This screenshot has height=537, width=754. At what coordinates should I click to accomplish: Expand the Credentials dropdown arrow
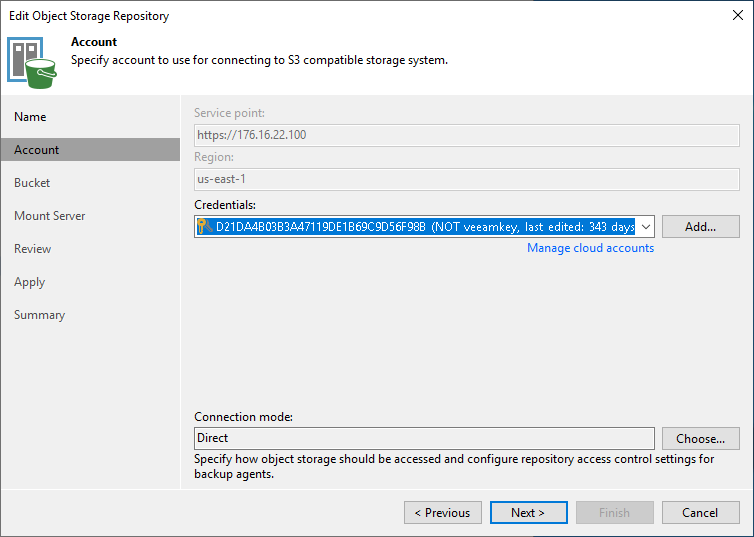tap(646, 226)
